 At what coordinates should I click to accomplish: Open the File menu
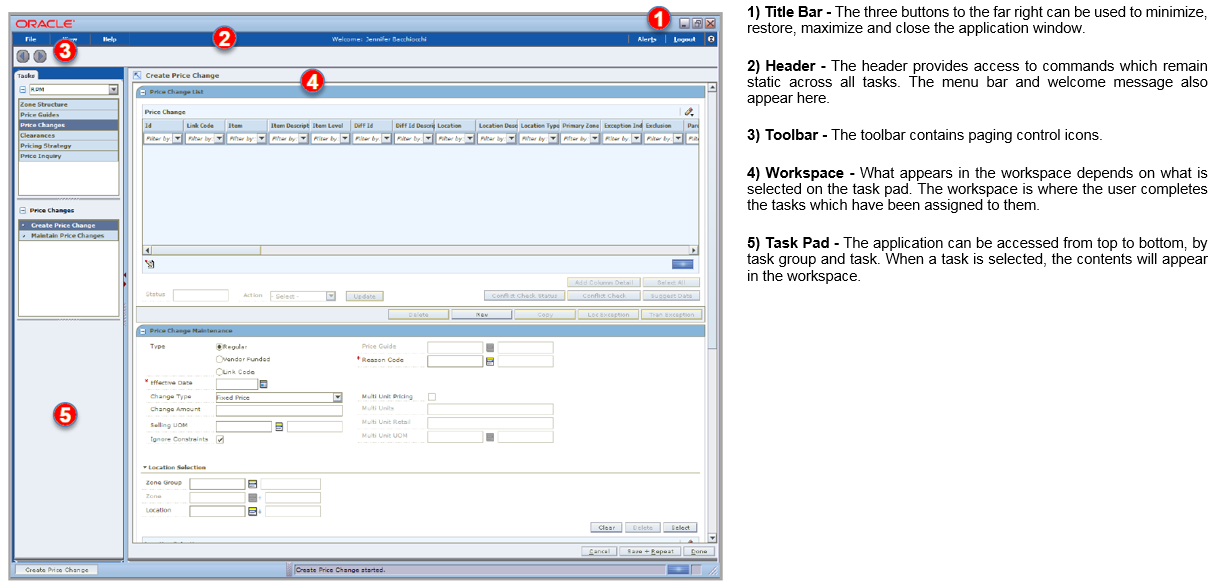pos(30,39)
